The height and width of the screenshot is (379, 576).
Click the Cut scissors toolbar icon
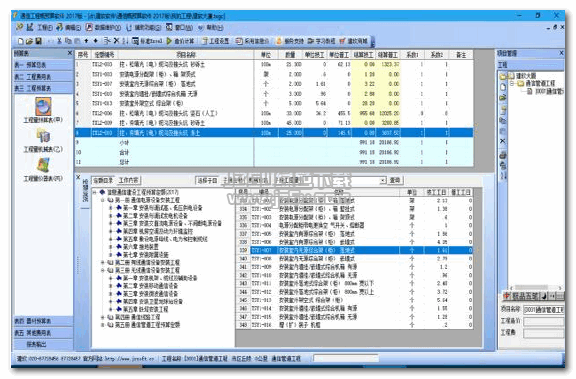coord(59,41)
